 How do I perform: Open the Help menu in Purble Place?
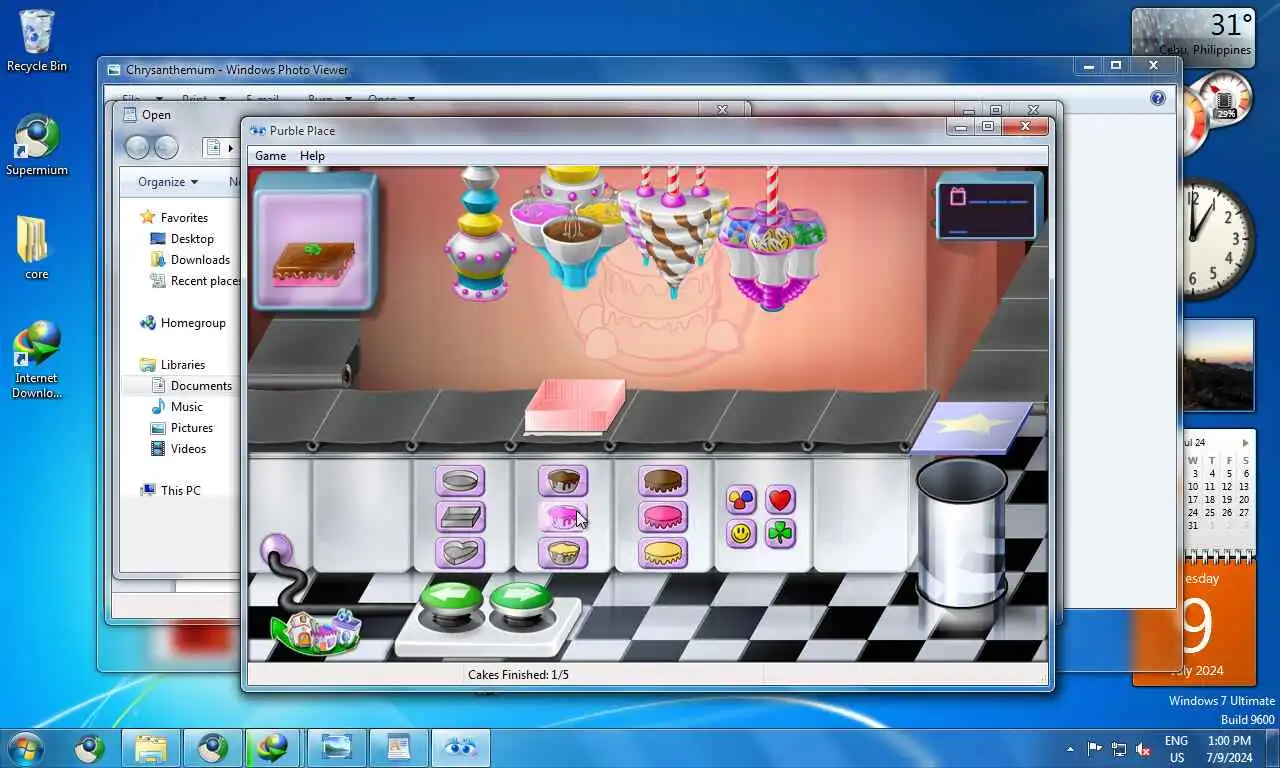pyautogui.click(x=312, y=156)
